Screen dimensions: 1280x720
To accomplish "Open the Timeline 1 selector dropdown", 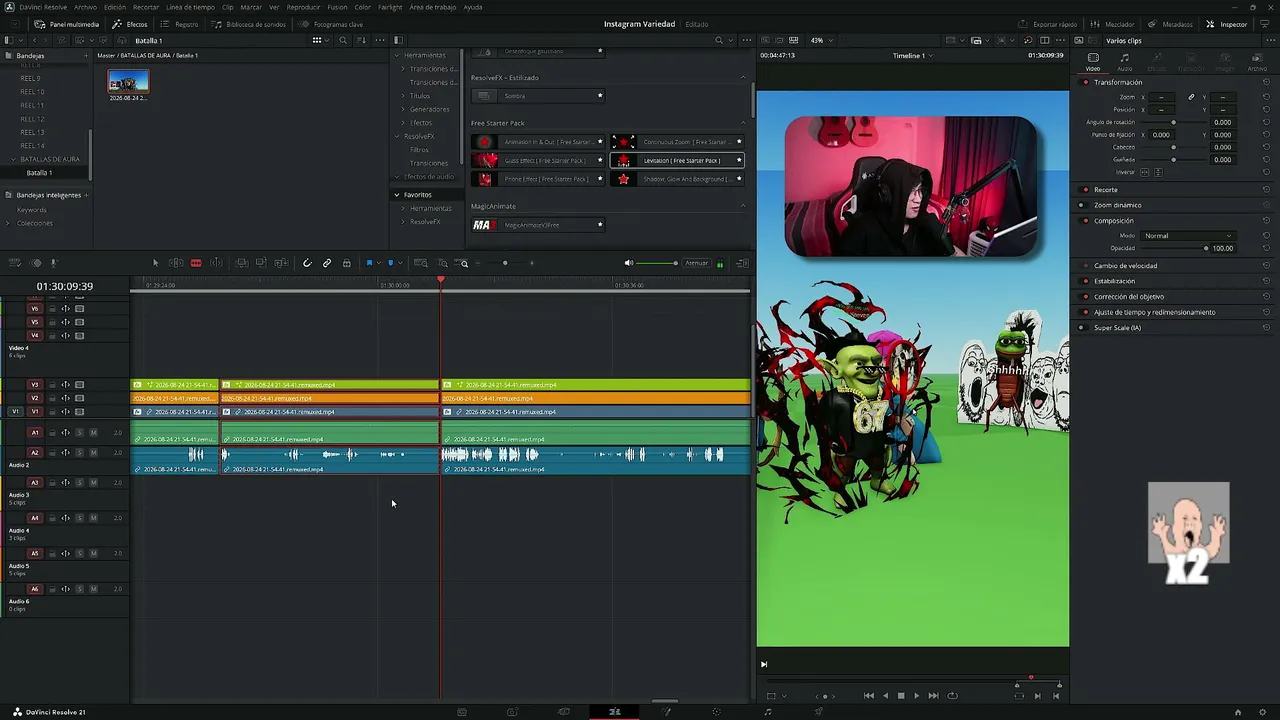I will tap(912, 55).
